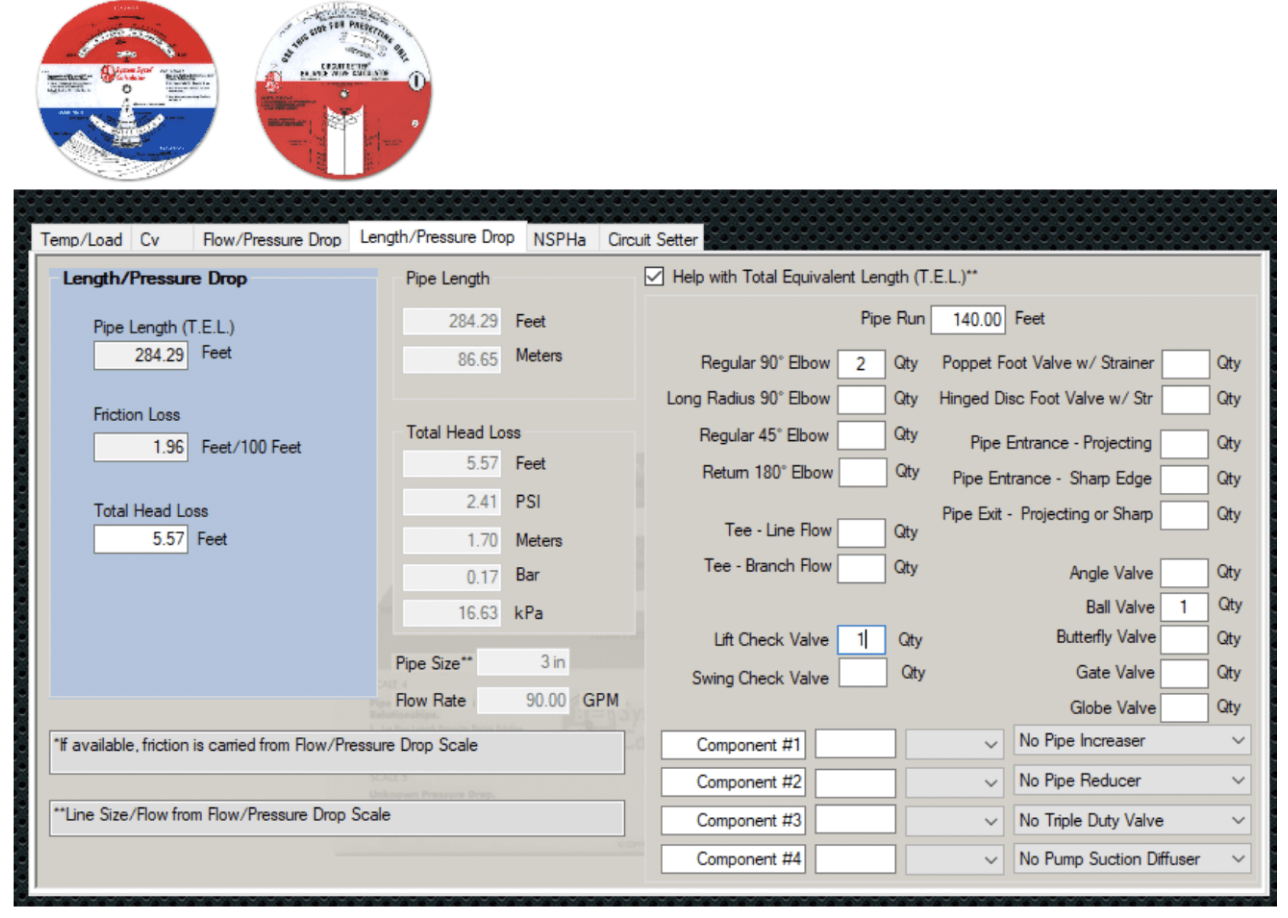This screenshot has width=1288, height=918.
Task: Click the Pipe Size 3 in field
Action: point(523,663)
